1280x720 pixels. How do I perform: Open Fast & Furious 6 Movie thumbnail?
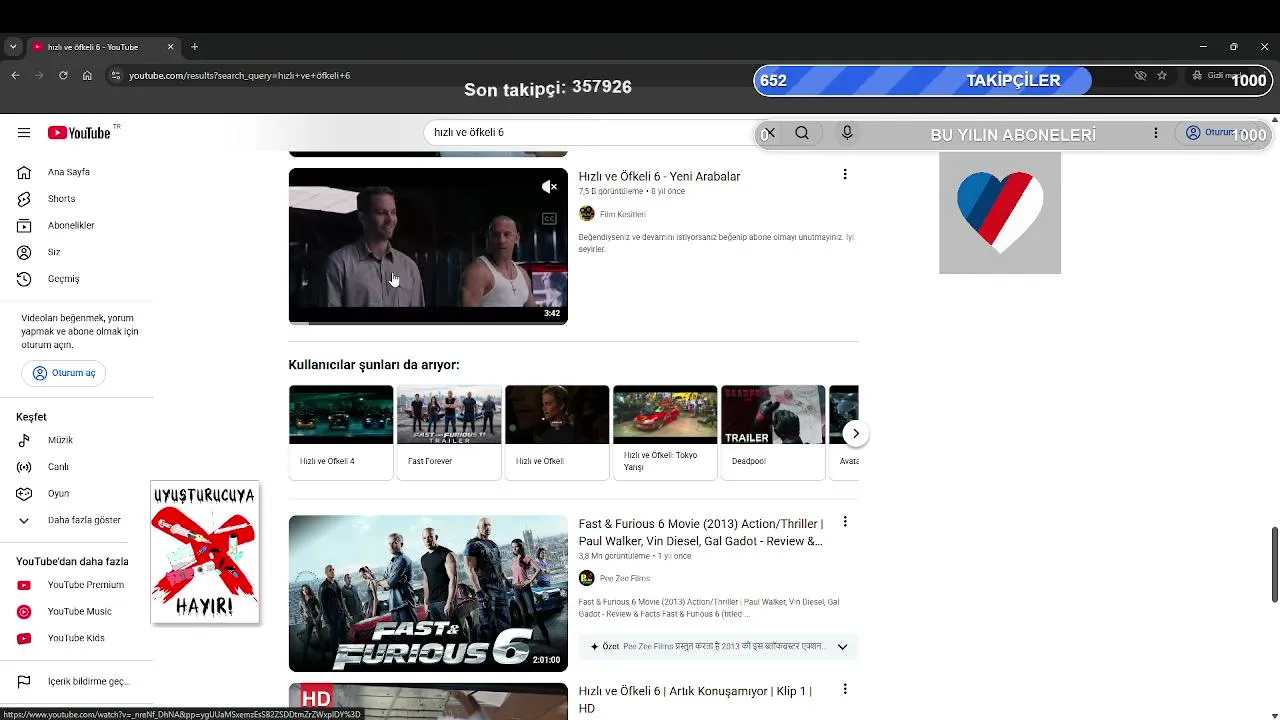click(428, 593)
